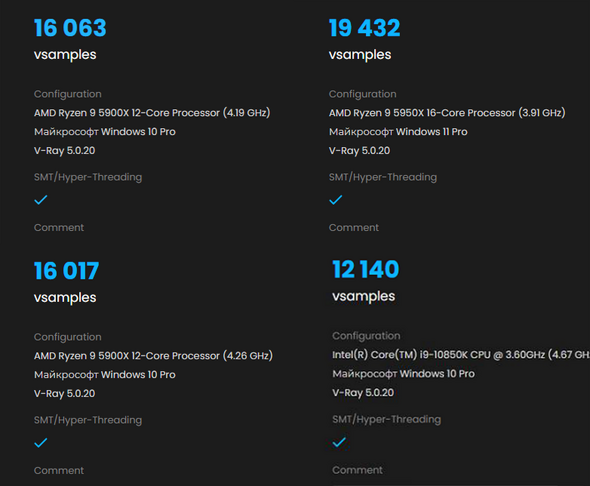Image resolution: width=590 pixels, height=486 pixels.
Task: Click AMD Ryzen 9 5900X (4.19 GHz) text
Action: click(x=152, y=113)
